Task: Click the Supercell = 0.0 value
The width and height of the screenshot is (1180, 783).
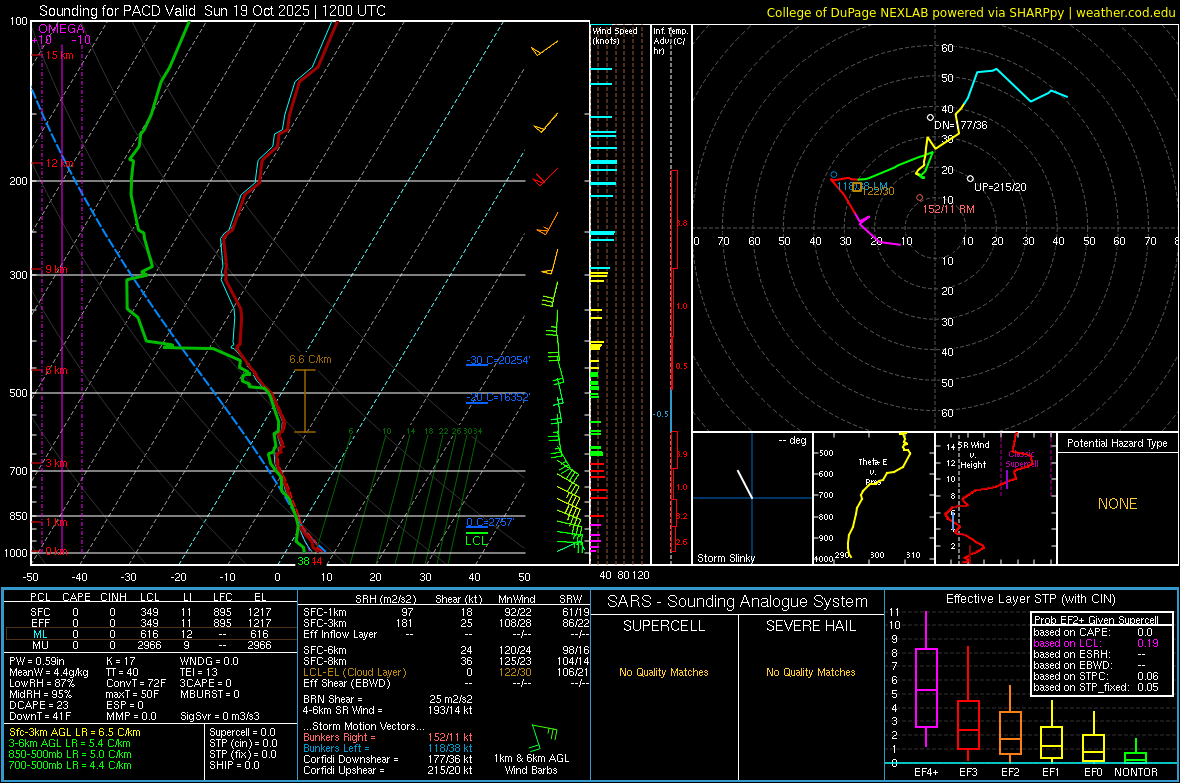Action: tap(242, 732)
